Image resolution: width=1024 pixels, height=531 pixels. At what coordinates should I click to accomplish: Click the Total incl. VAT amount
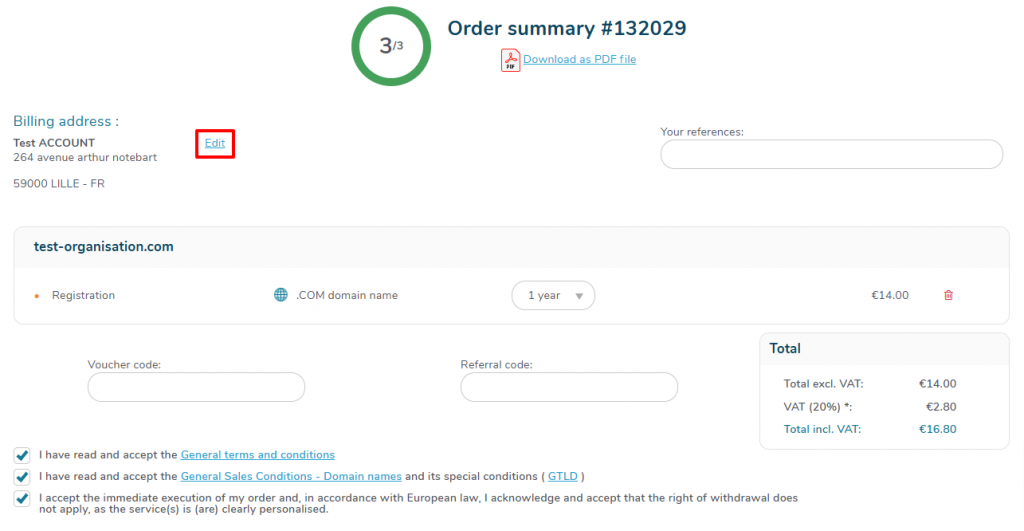pos(937,429)
